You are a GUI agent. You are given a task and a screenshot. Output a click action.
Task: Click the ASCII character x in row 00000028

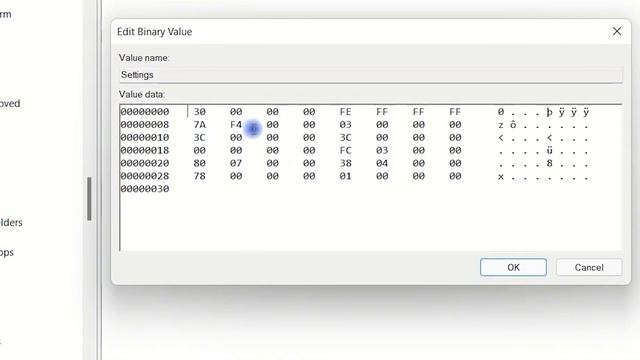pos(501,177)
